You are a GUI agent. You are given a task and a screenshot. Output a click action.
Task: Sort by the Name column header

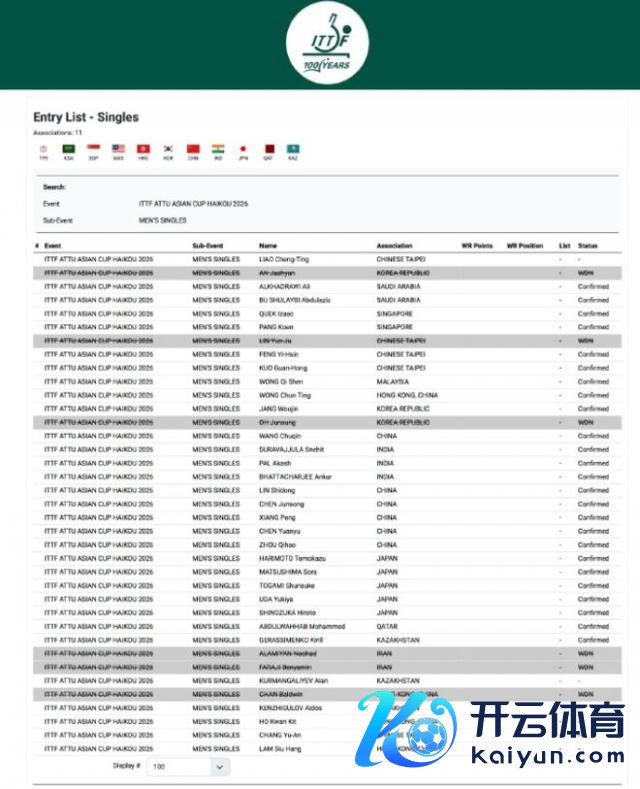(268, 245)
